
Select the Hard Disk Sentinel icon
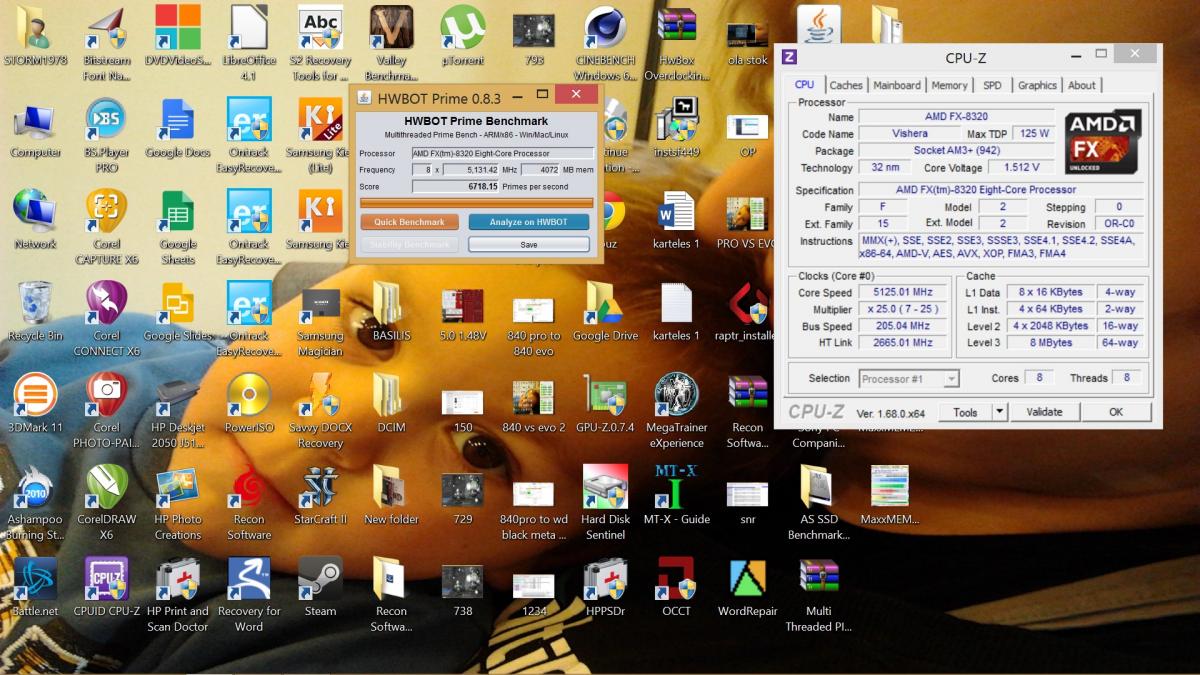(605, 487)
